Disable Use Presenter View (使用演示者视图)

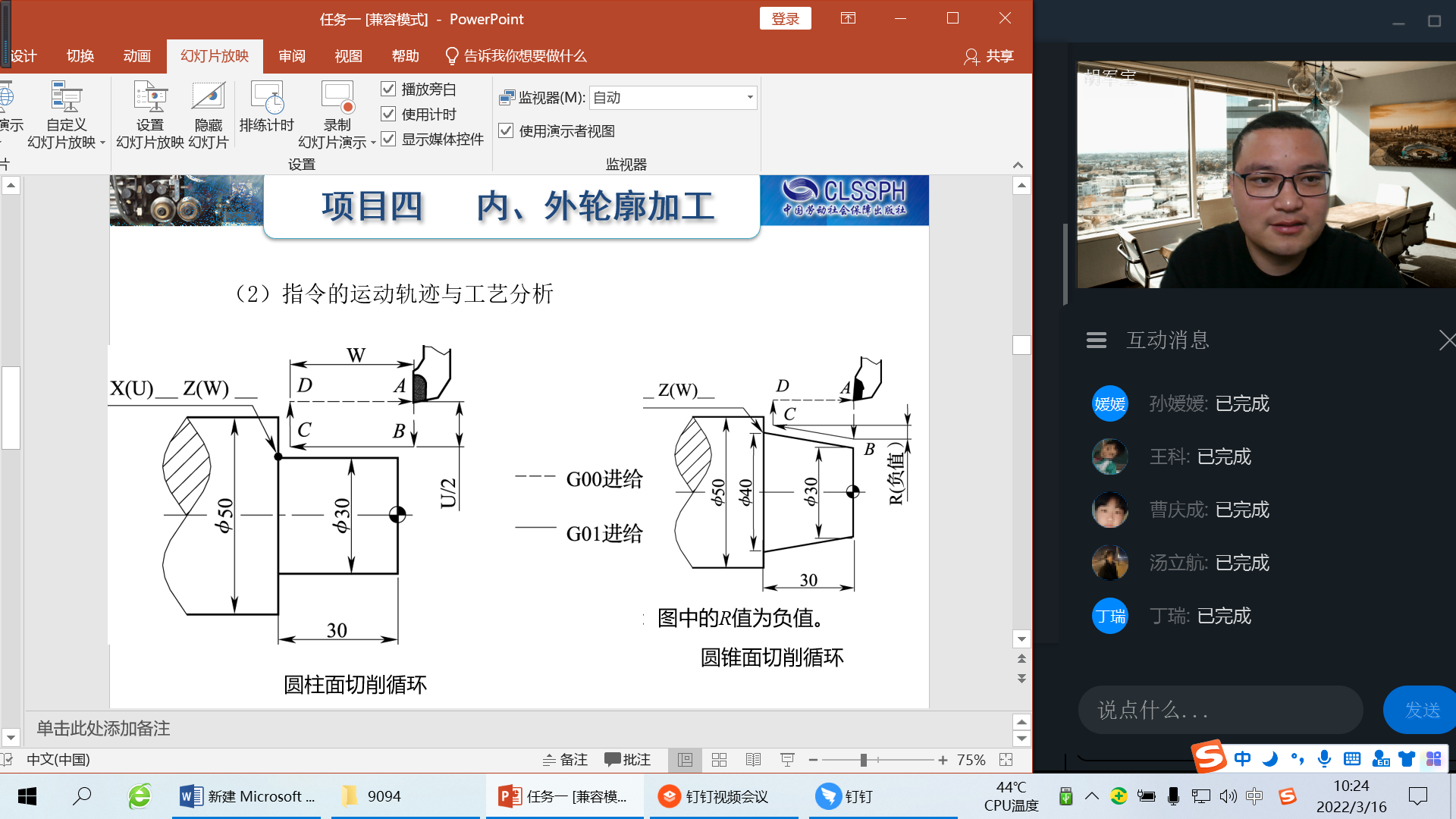pyautogui.click(x=506, y=131)
